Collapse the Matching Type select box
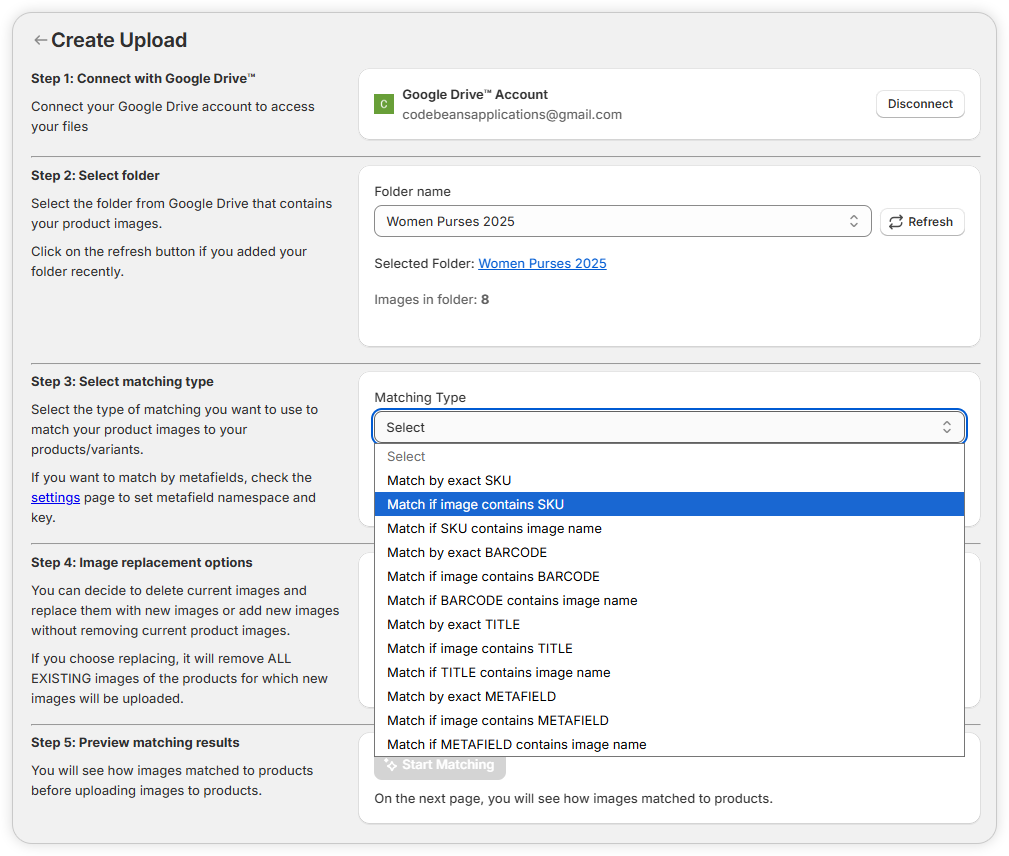This screenshot has width=1009, height=856. (x=668, y=427)
